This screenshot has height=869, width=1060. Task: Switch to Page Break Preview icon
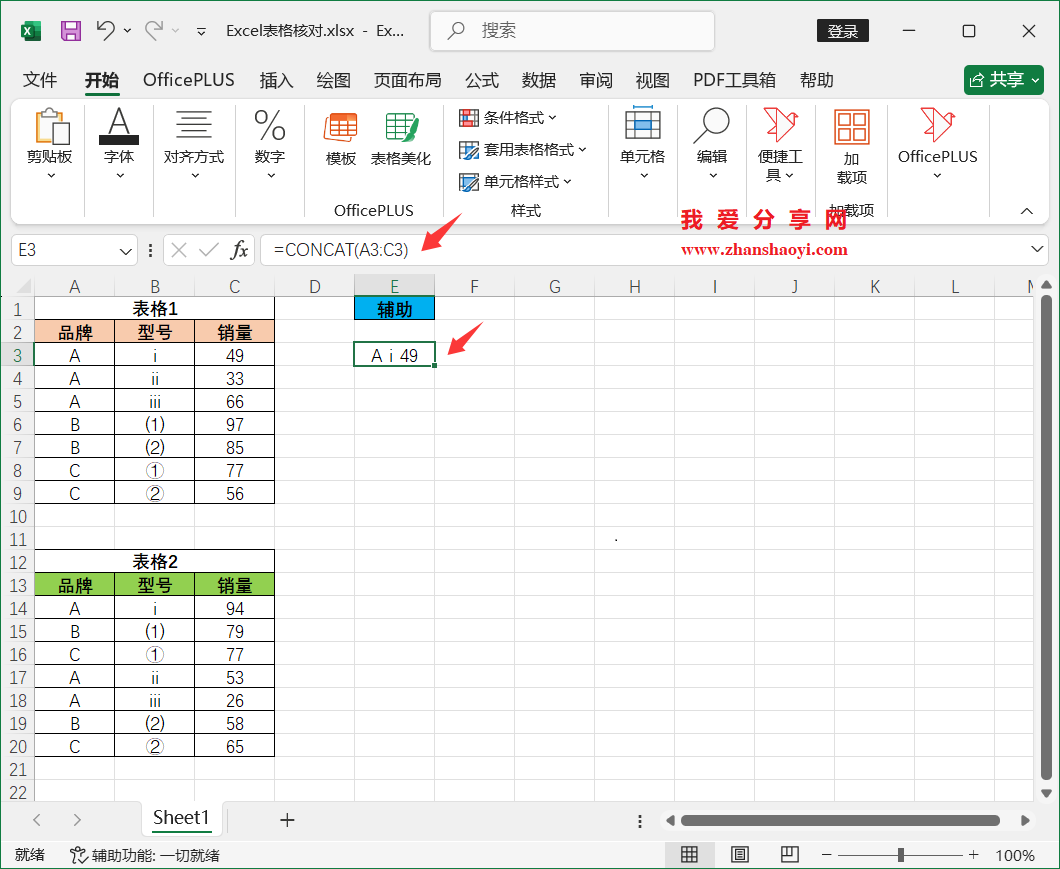click(790, 854)
